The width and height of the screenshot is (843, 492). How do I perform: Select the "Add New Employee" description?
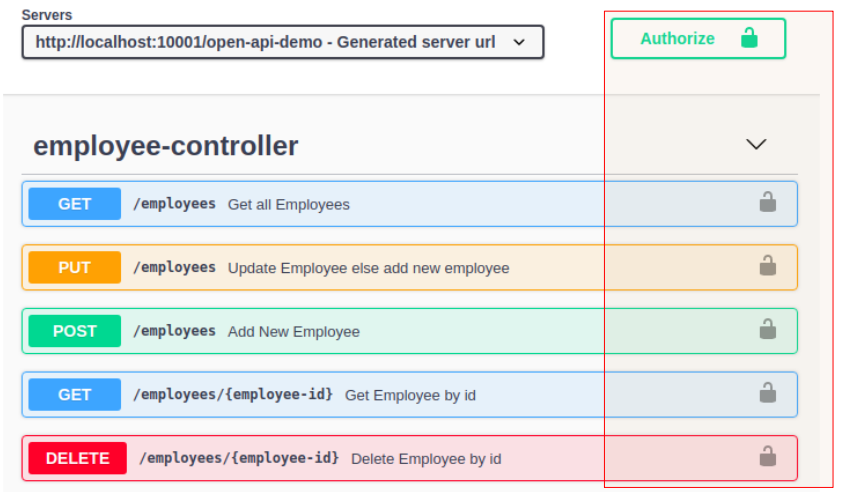[294, 332]
